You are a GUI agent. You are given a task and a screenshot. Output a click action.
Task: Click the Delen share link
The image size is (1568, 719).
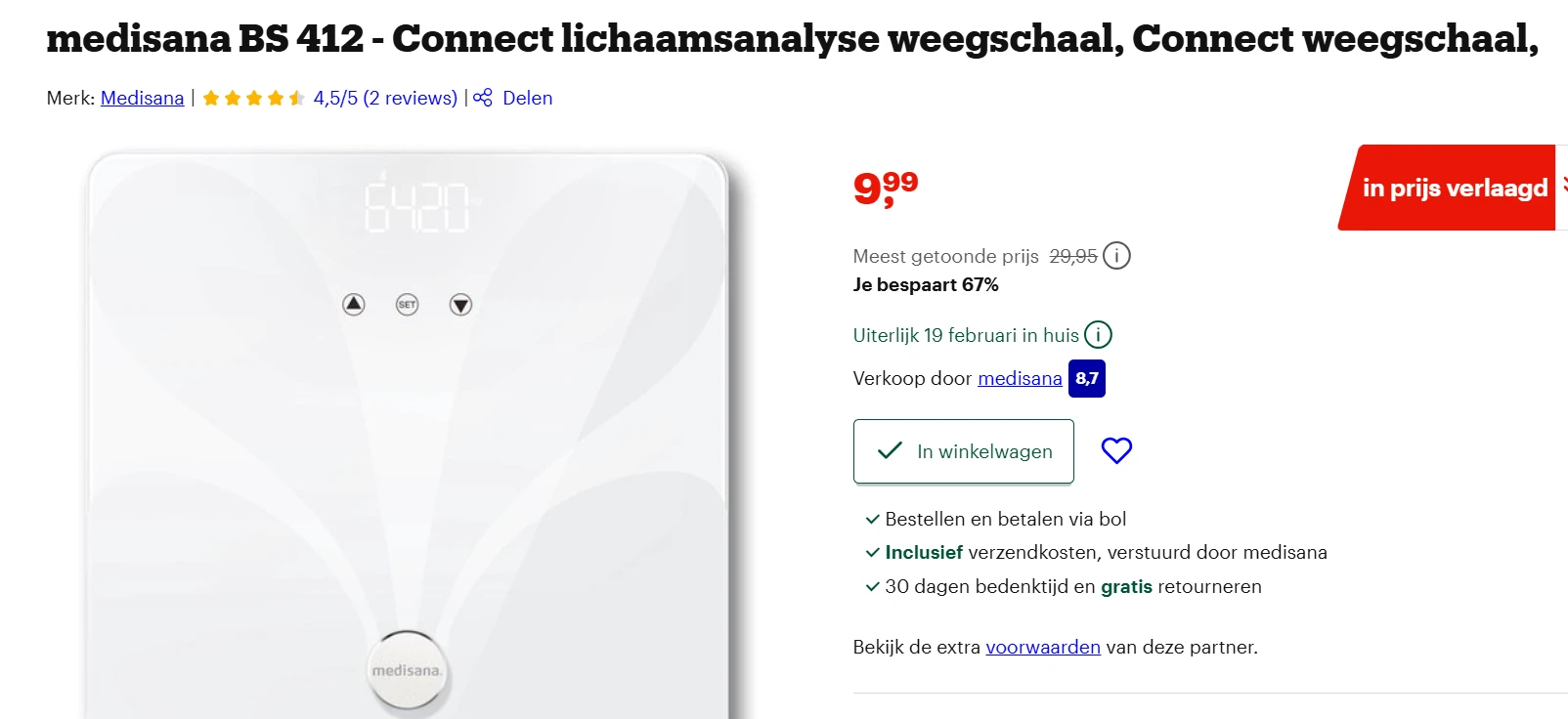click(x=527, y=98)
